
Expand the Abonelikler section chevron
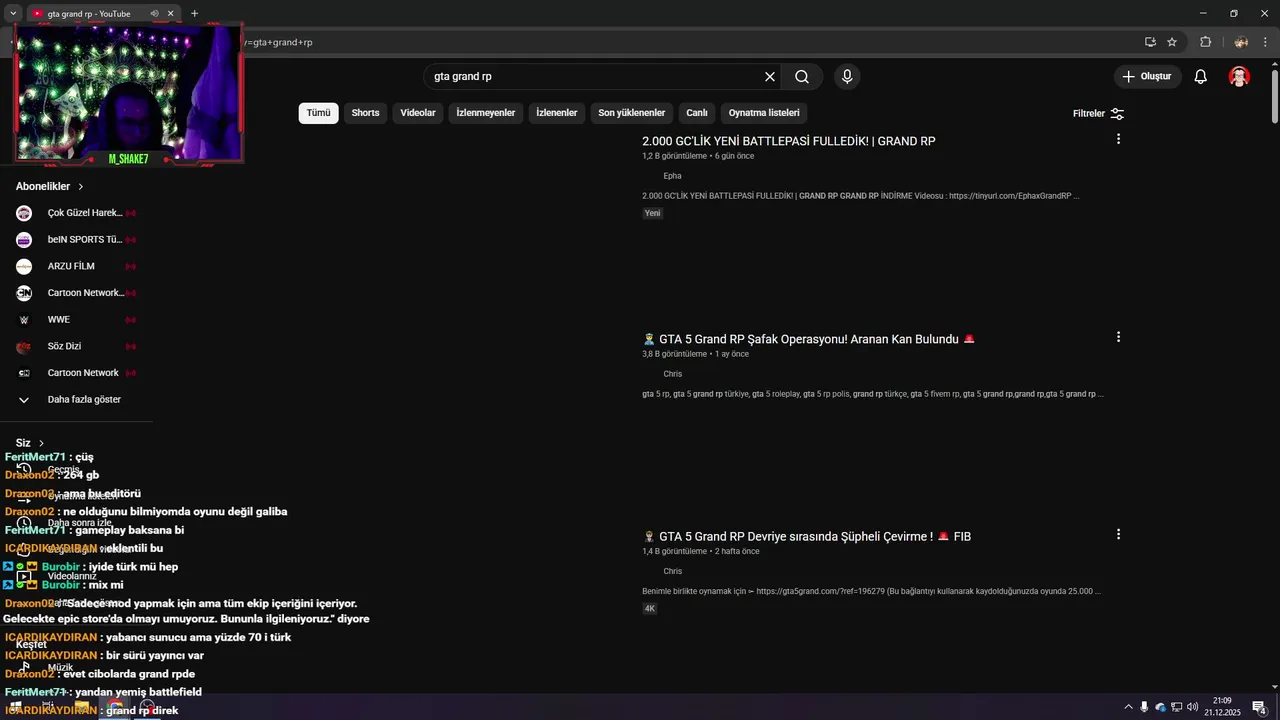tap(81, 187)
